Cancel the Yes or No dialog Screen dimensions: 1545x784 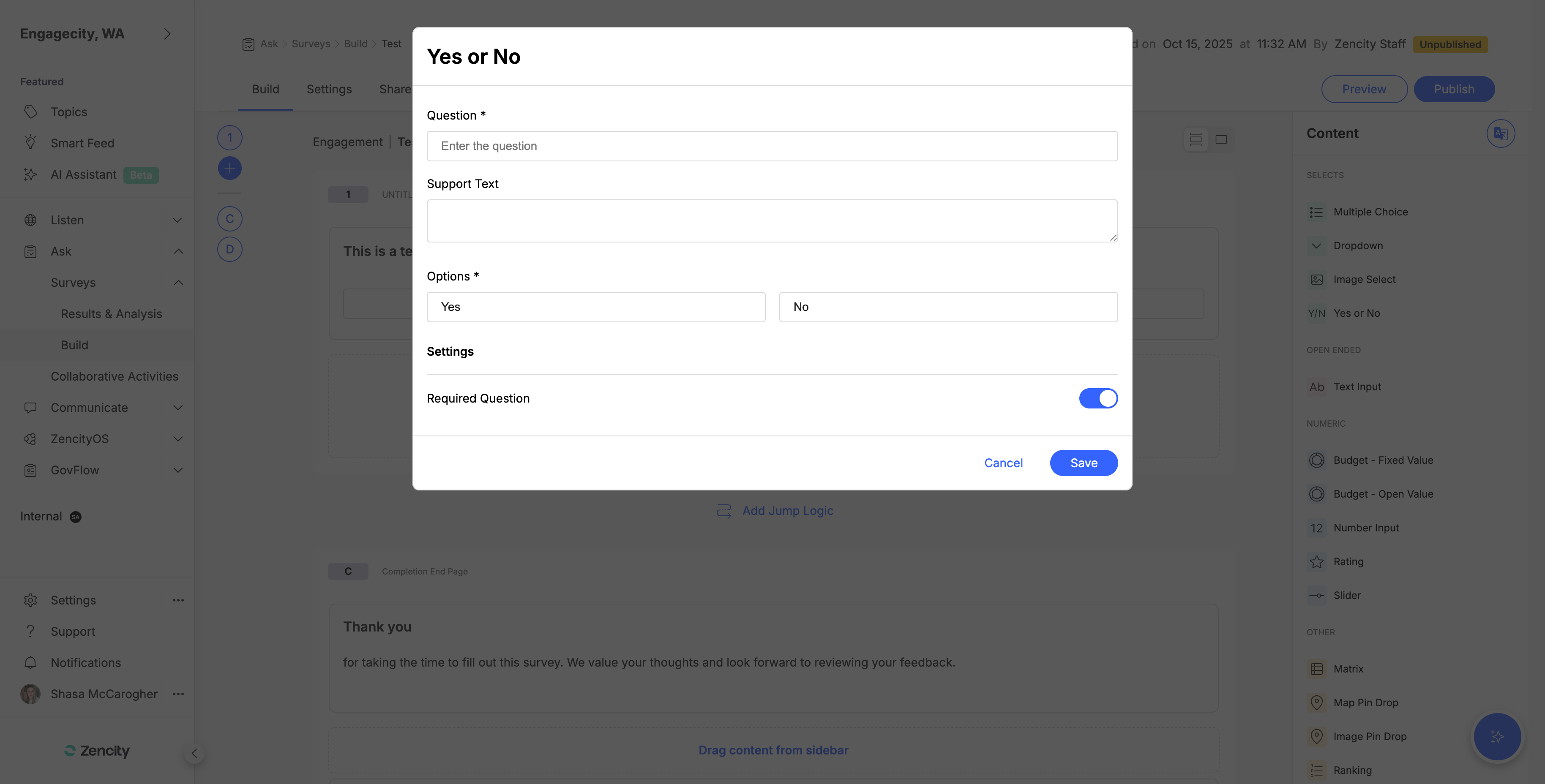pyautogui.click(x=1003, y=463)
